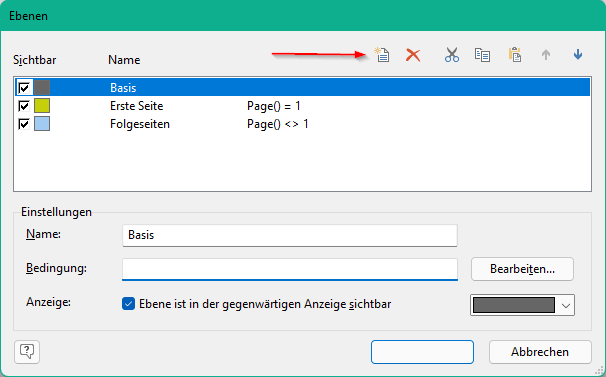
Task: Uncheck 'Ebene ist in der gegenwärtigen Anzeige sichtbar'
Action: pyautogui.click(x=128, y=304)
